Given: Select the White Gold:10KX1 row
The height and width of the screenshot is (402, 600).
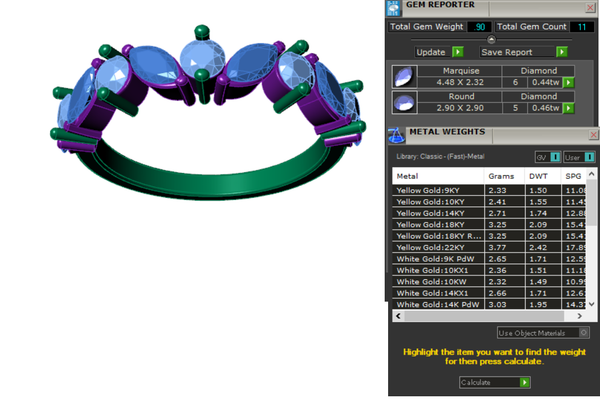Looking at the screenshot, I should pyautogui.click(x=489, y=270).
